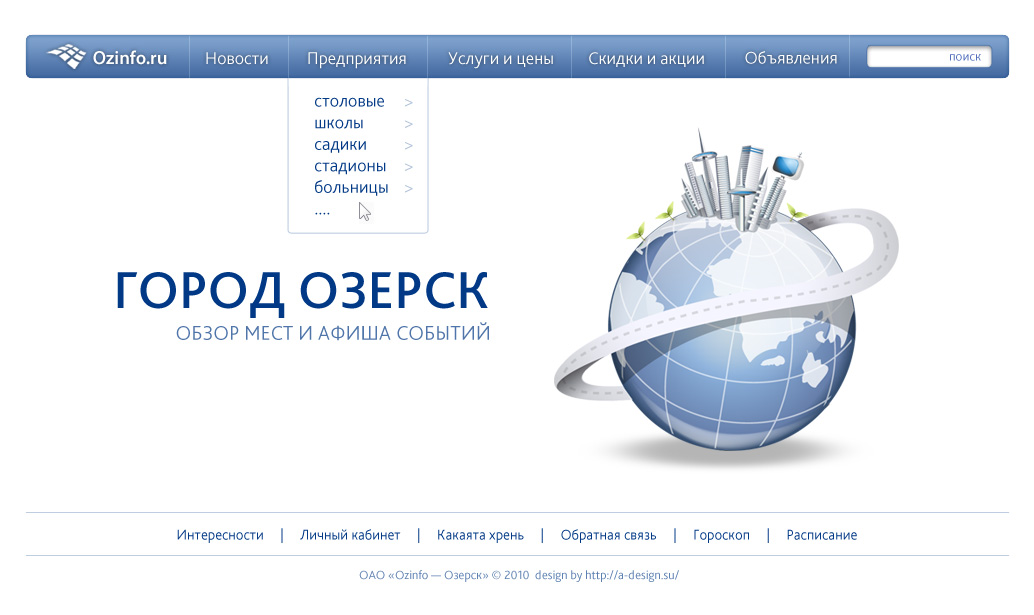Open the Ozinfo.ru home text link
This screenshot has width=1034, height=615.
point(130,58)
